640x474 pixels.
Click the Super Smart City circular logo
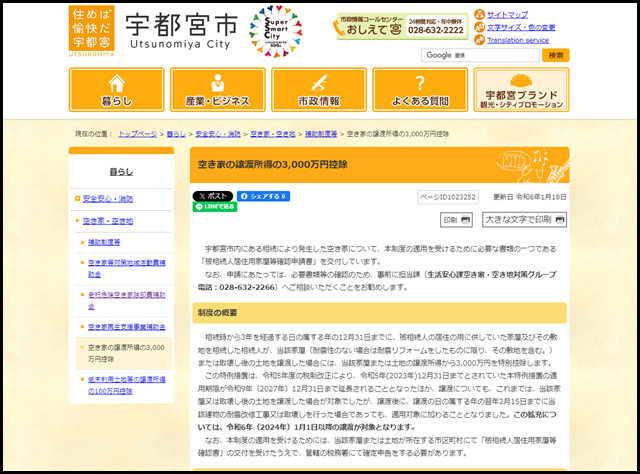click(x=276, y=31)
